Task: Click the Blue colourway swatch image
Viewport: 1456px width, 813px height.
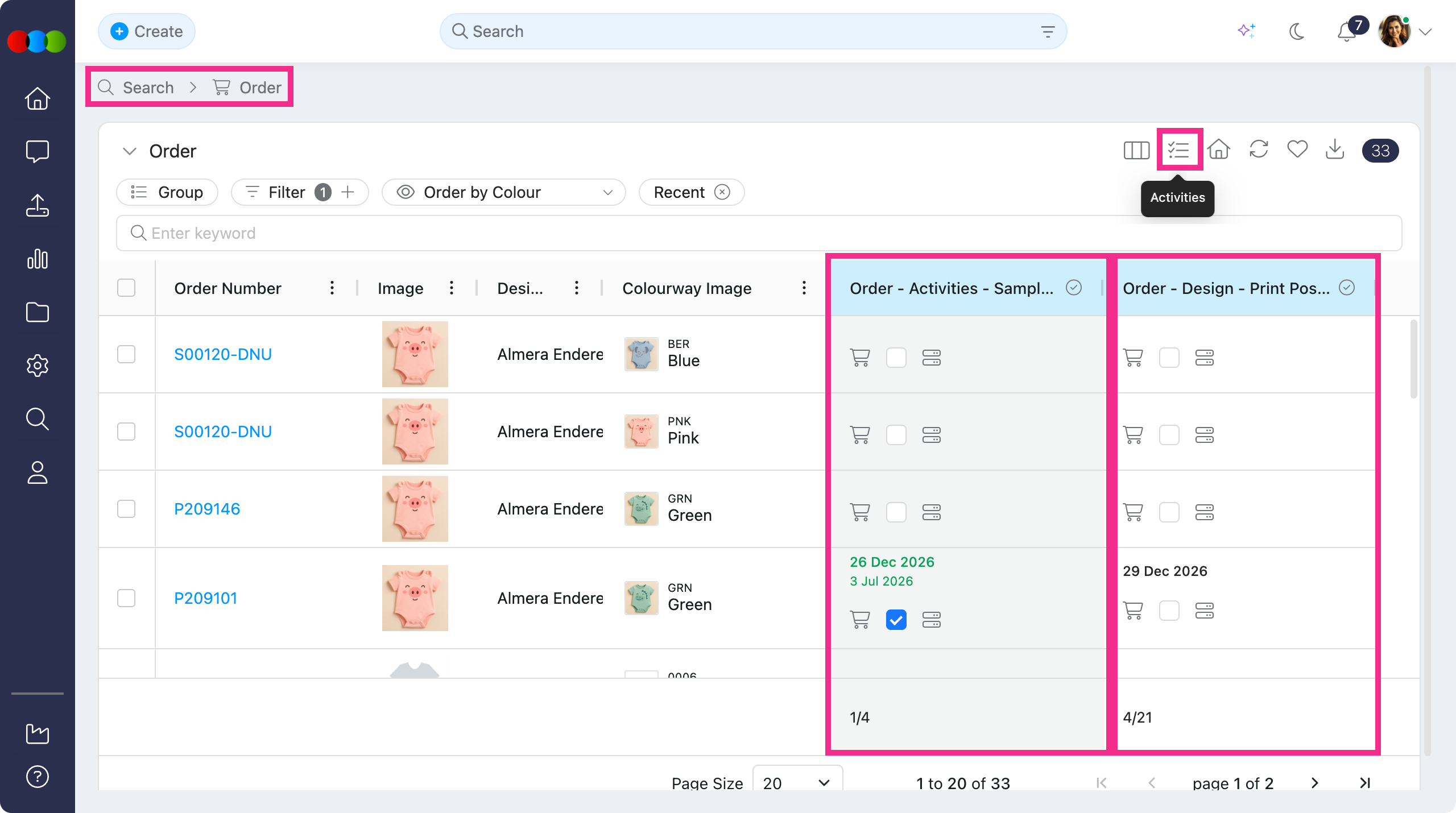Action: point(641,354)
